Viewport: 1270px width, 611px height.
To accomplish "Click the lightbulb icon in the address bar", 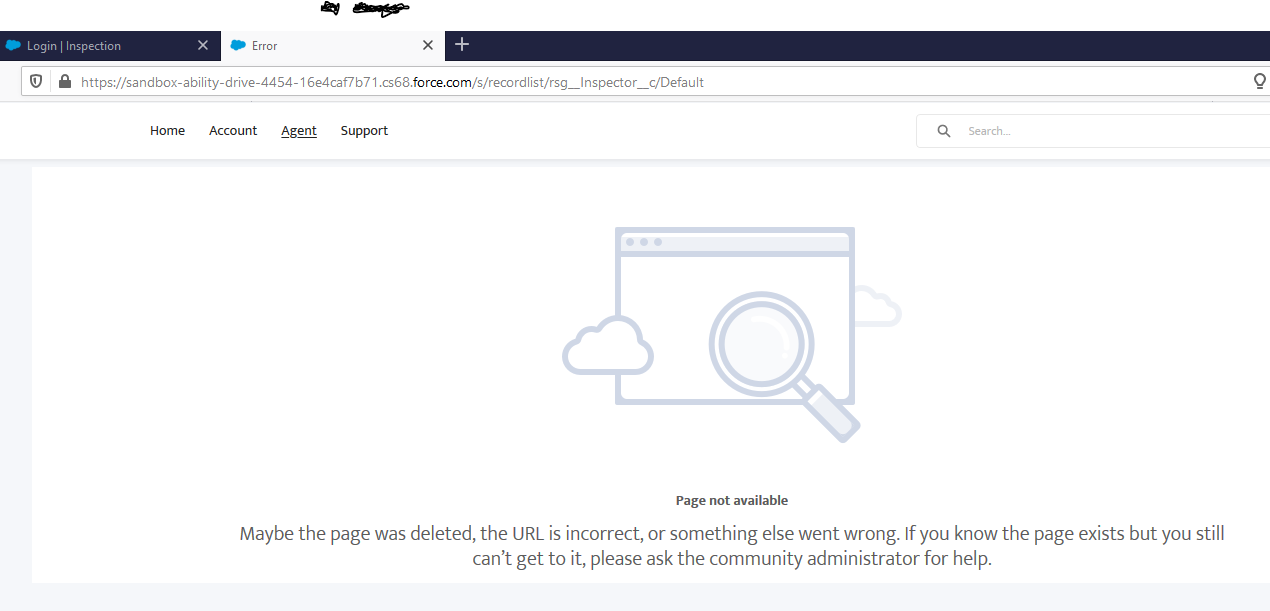I will [x=1259, y=81].
